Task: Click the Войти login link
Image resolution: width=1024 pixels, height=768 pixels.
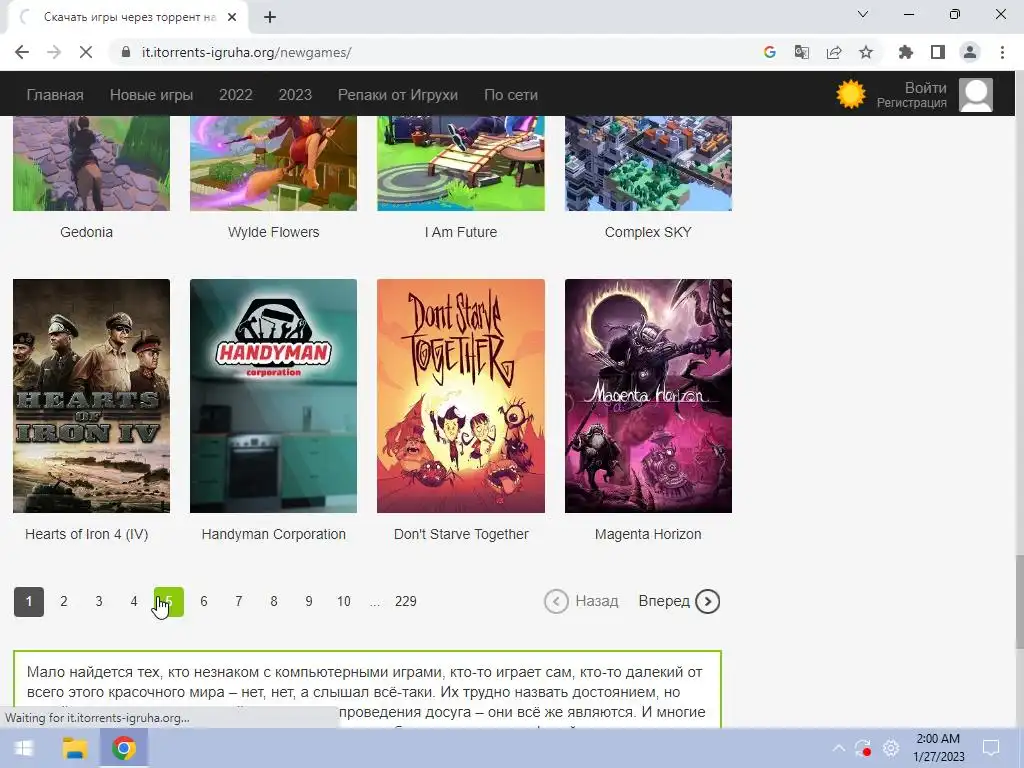Action: pos(925,88)
